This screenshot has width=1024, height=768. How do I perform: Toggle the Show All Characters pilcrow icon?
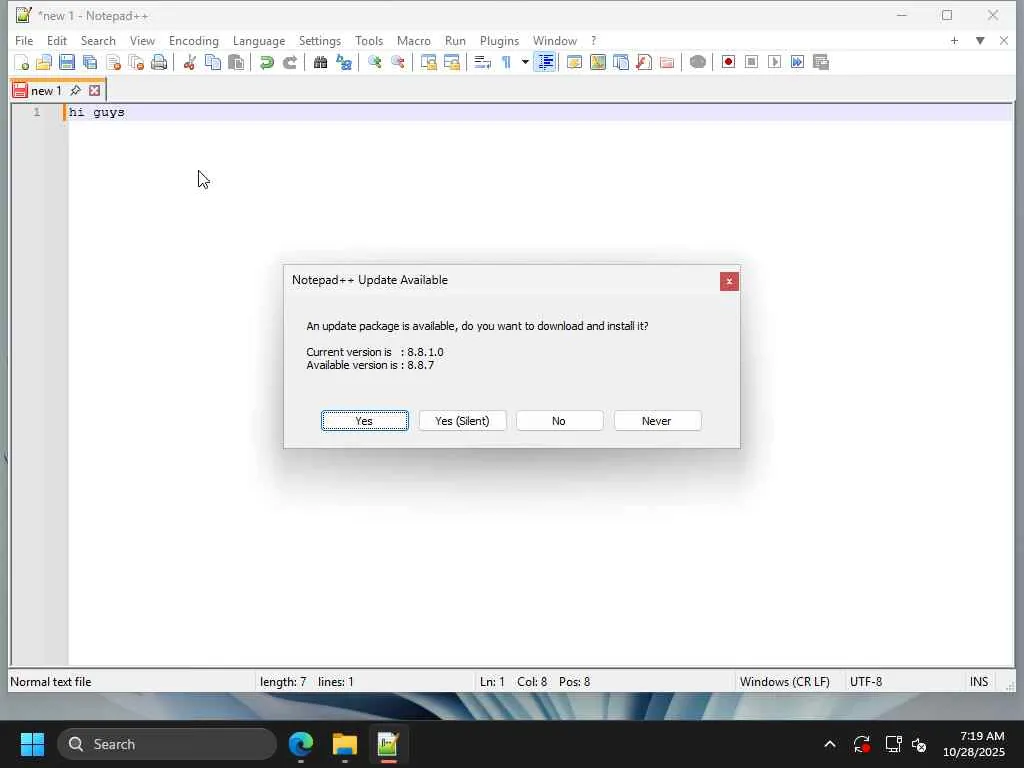(x=506, y=62)
